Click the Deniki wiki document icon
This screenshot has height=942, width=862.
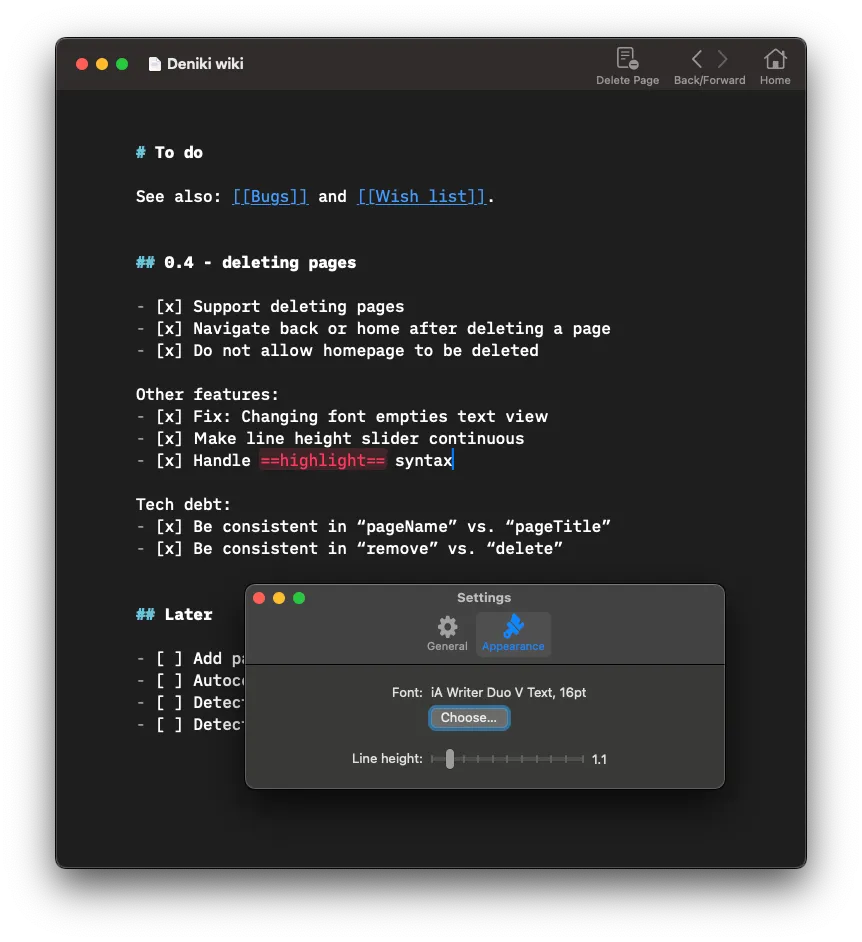pos(154,64)
